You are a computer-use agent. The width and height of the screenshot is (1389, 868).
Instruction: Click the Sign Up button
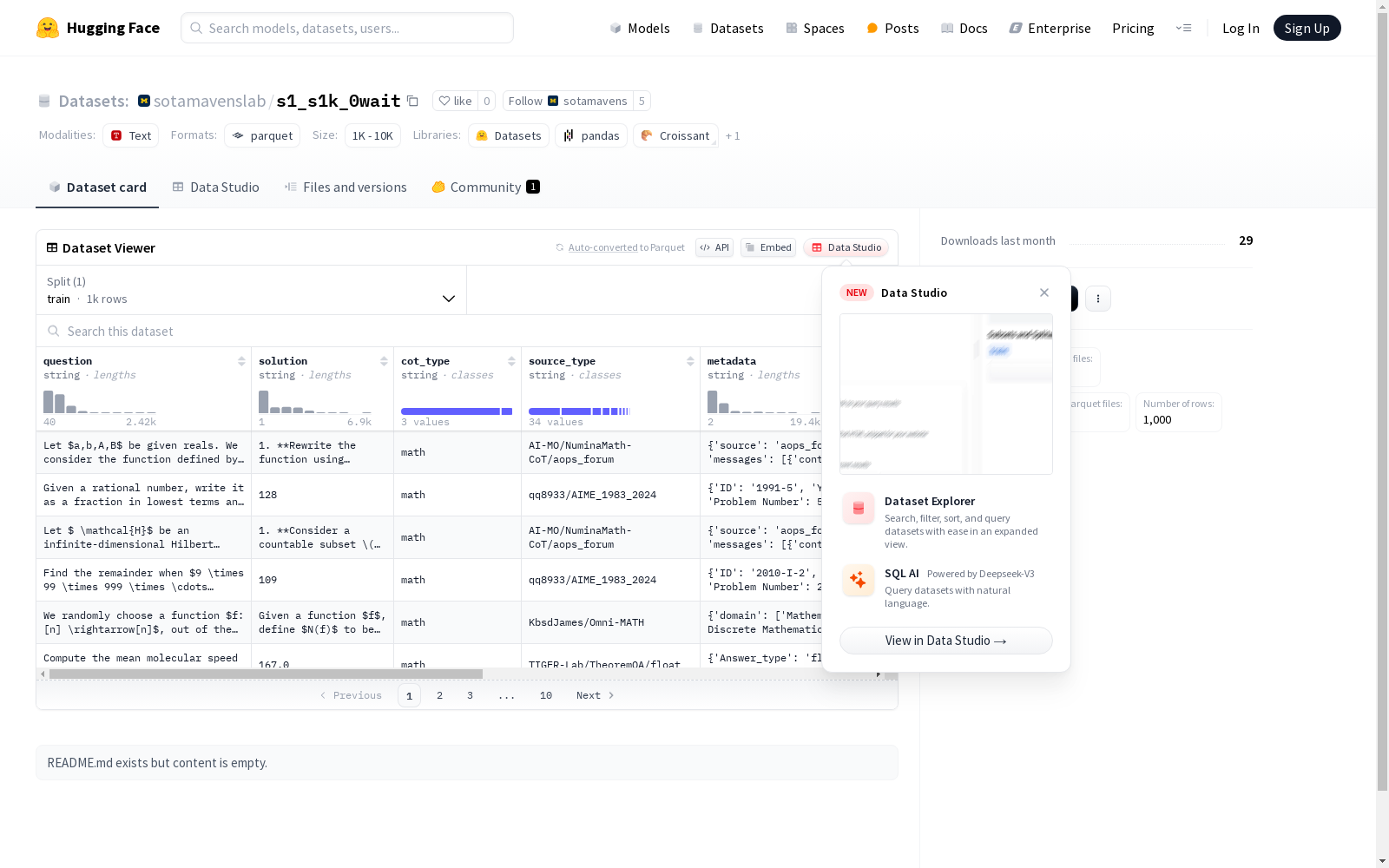tap(1307, 28)
